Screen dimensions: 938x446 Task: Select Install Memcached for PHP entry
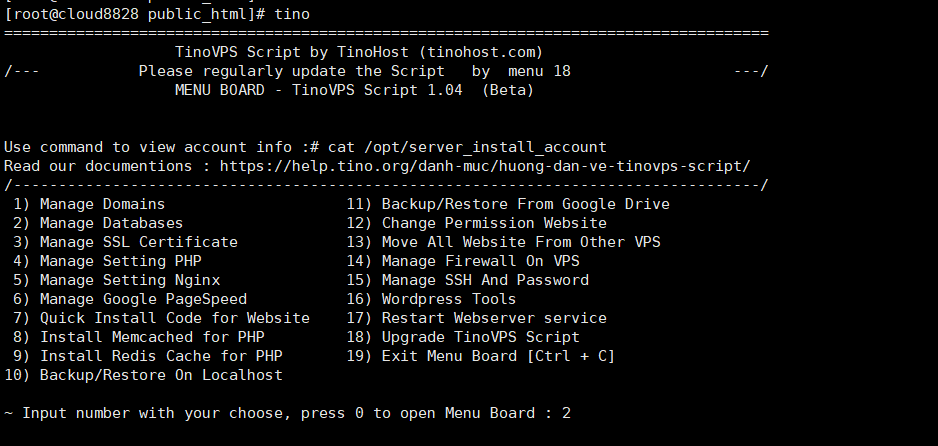138,338
